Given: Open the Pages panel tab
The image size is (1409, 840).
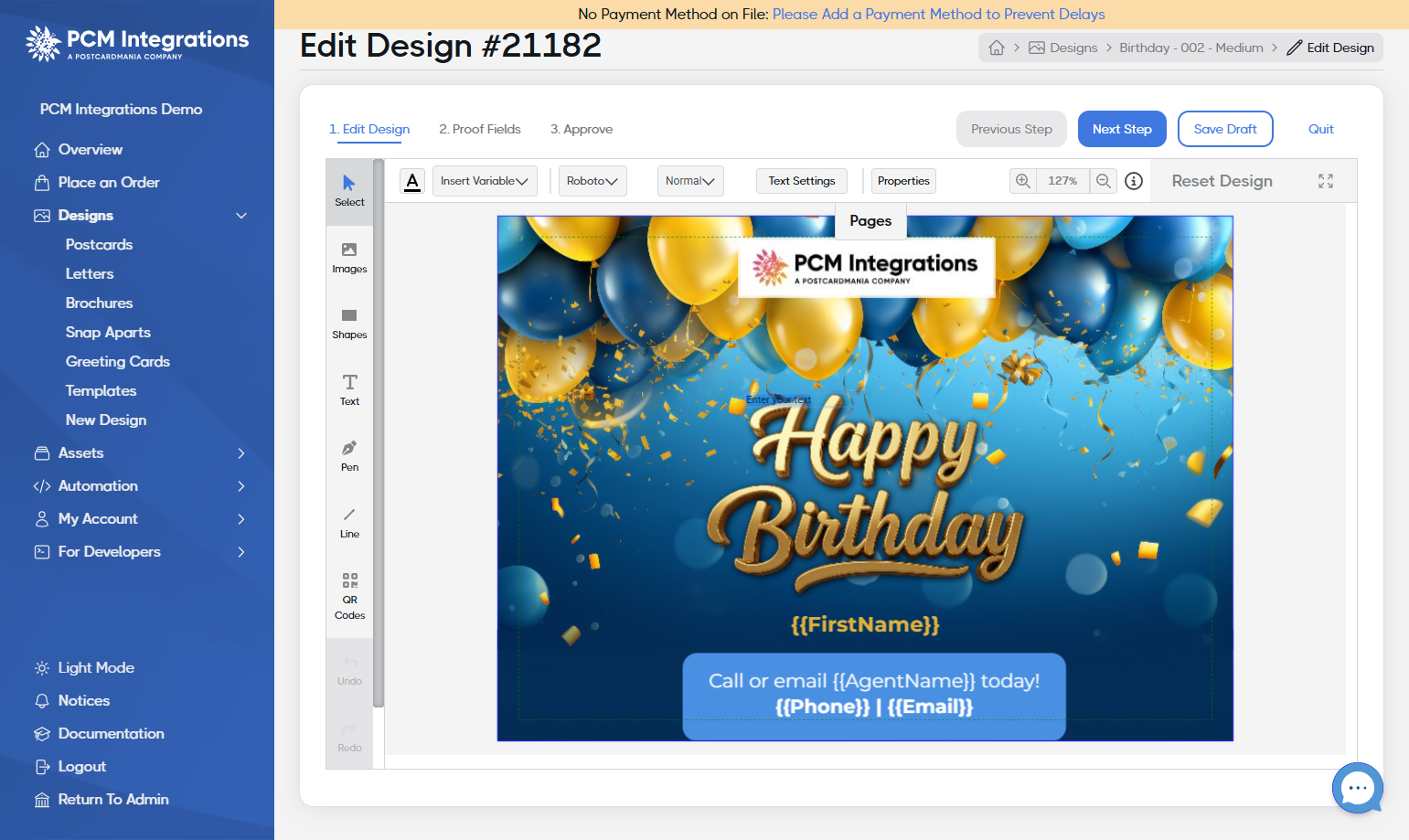Looking at the screenshot, I should pos(870,220).
